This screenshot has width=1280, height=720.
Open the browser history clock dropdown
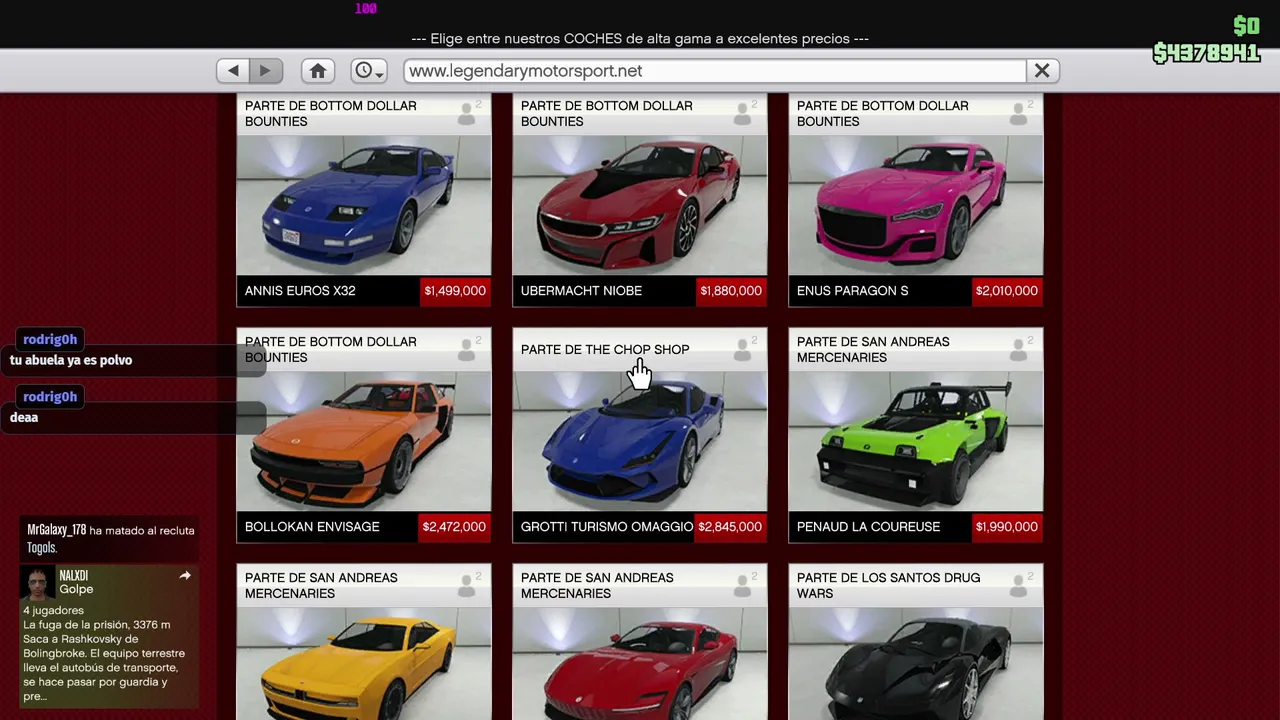pos(369,71)
